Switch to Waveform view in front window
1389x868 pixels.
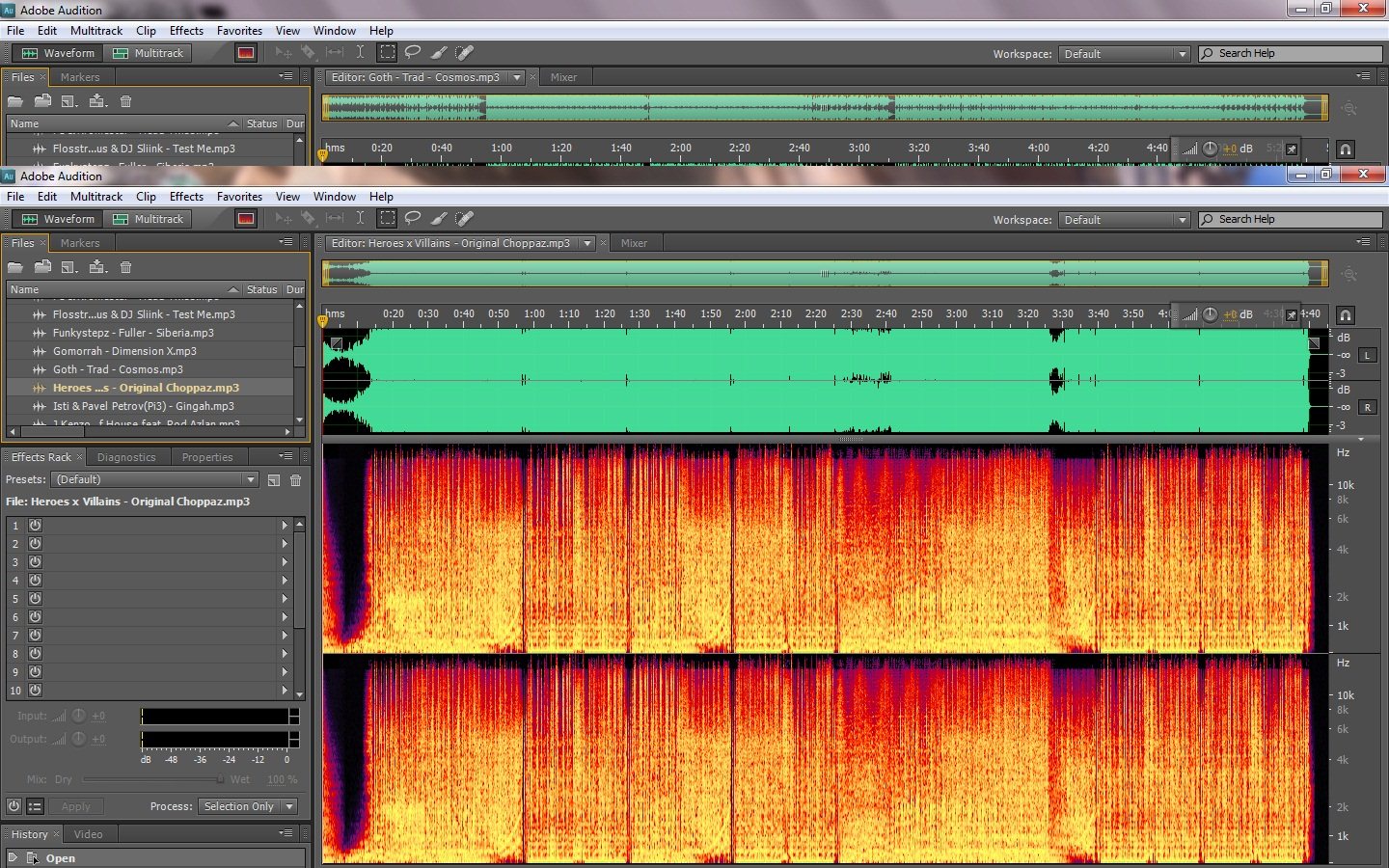(58, 219)
